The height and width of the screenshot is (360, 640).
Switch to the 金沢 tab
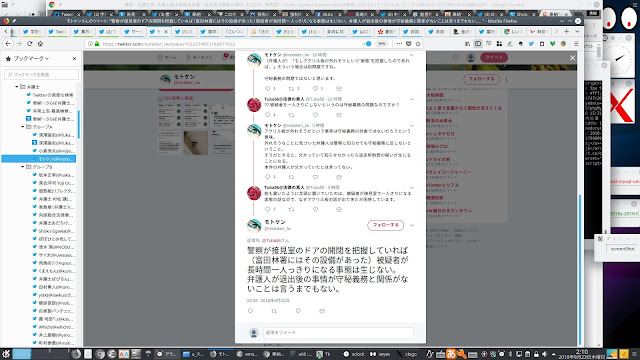pos(463,31)
